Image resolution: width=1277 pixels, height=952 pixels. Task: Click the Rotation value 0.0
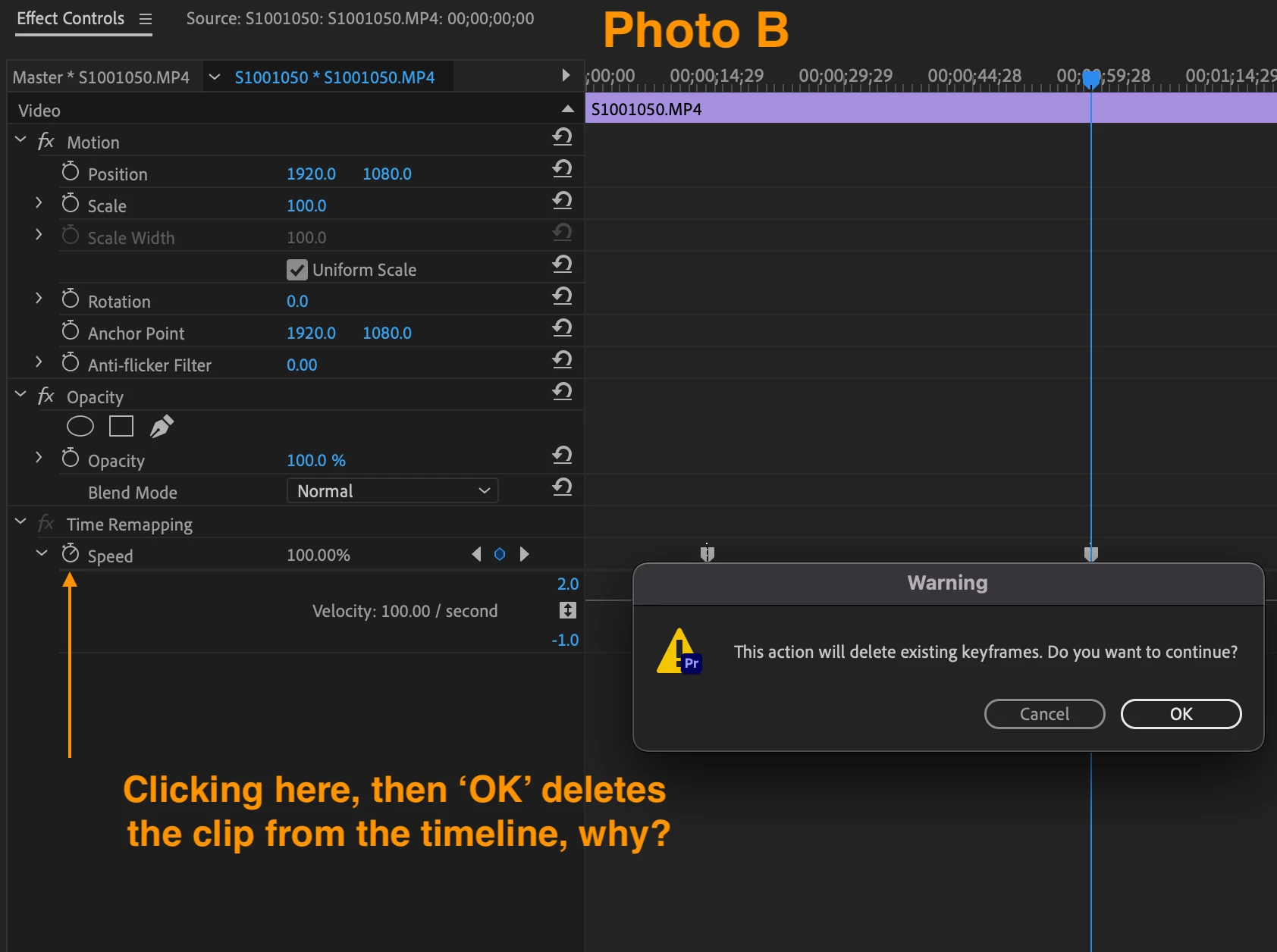297,301
